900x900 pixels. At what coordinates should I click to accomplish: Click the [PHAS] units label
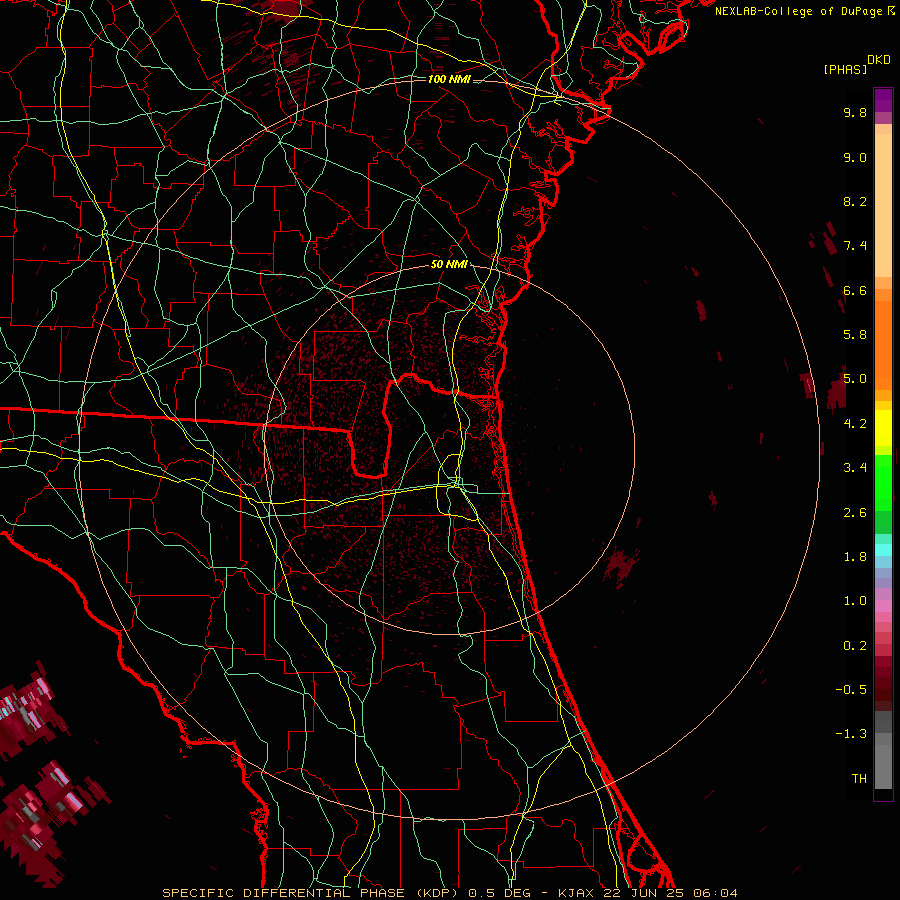[845, 69]
